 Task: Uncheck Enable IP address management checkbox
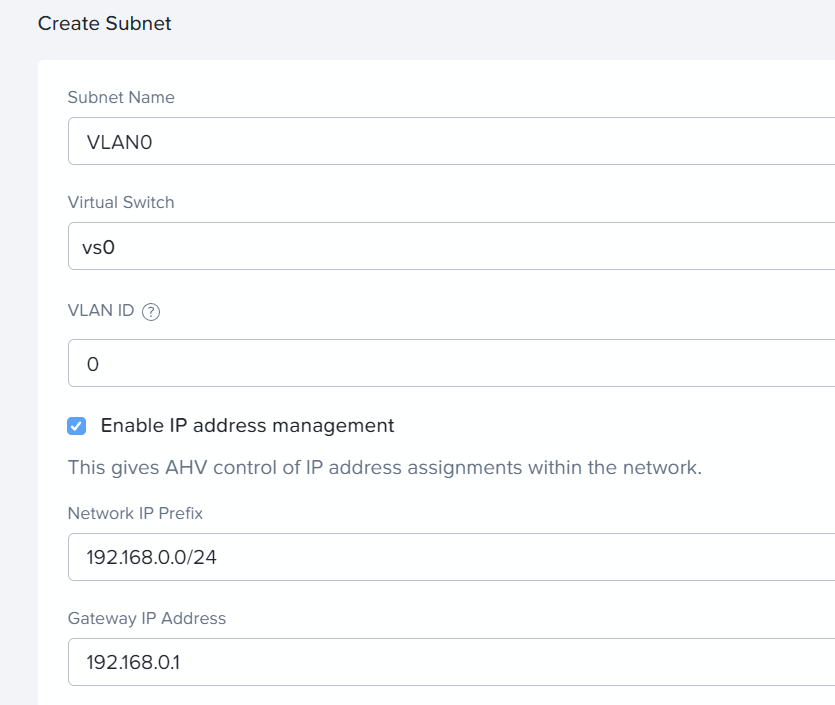(77, 426)
